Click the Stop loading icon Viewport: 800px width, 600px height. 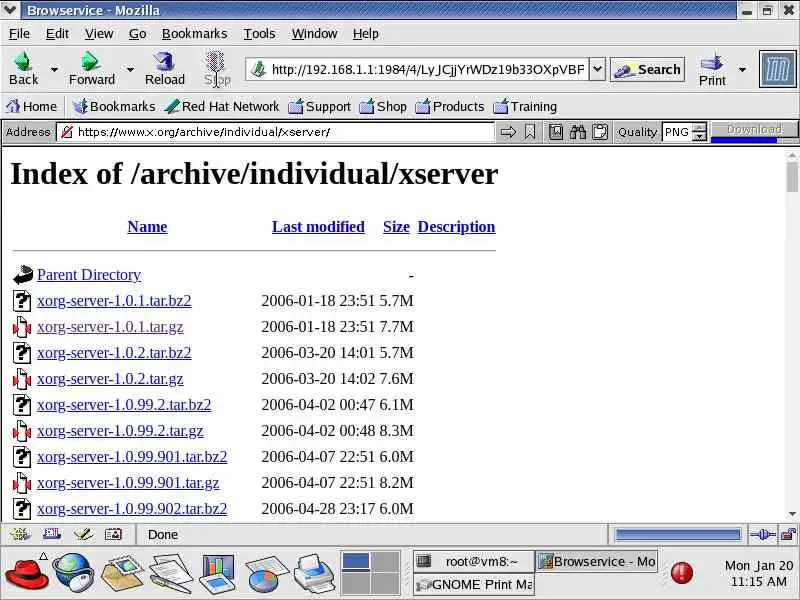pyautogui.click(x=217, y=62)
